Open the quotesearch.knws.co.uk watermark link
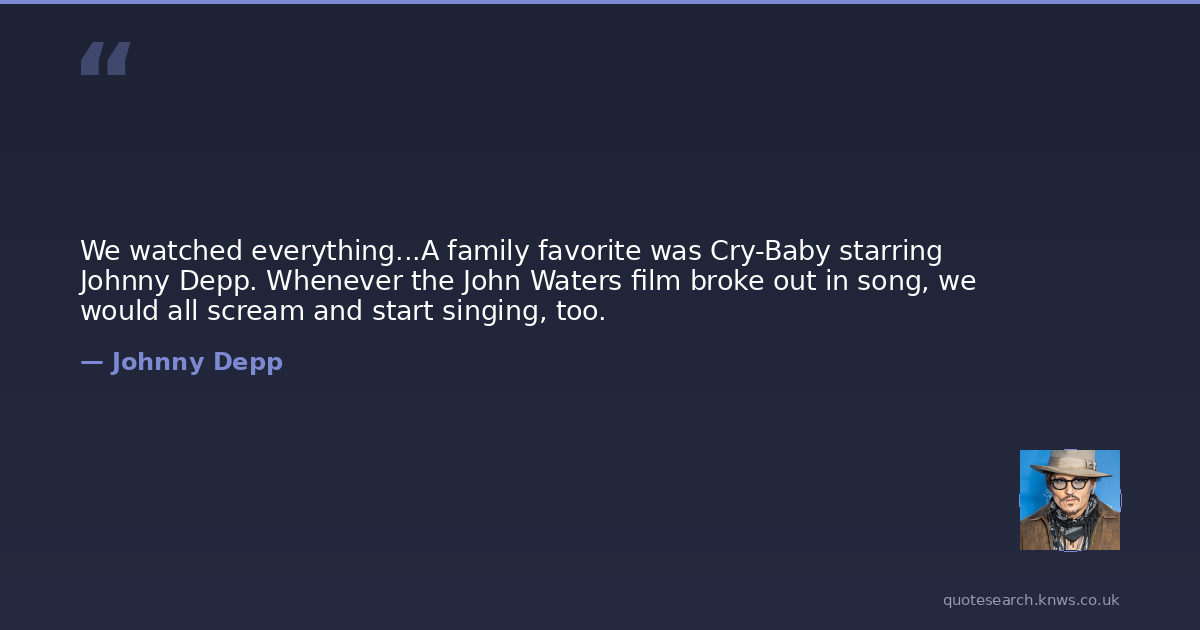This screenshot has width=1200, height=630. click(x=1031, y=600)
